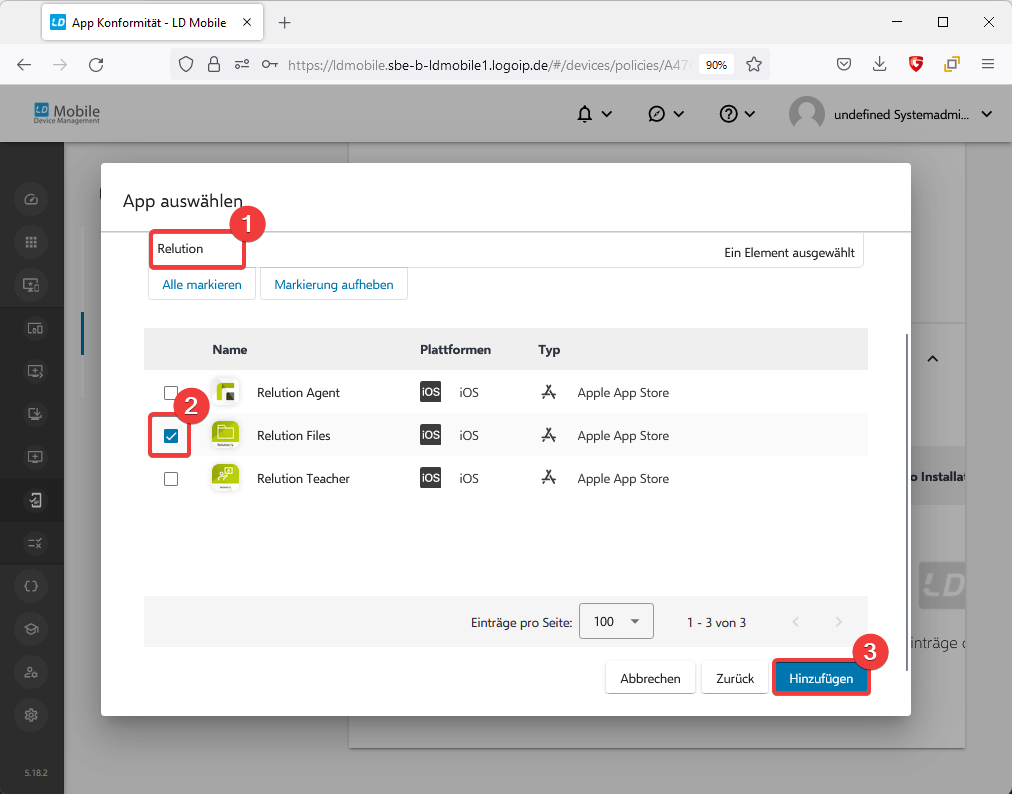Switch to App Konformität browser tab
Image resolution: width=1012 pixels, height=794 pixels.
tap(152, 23)
